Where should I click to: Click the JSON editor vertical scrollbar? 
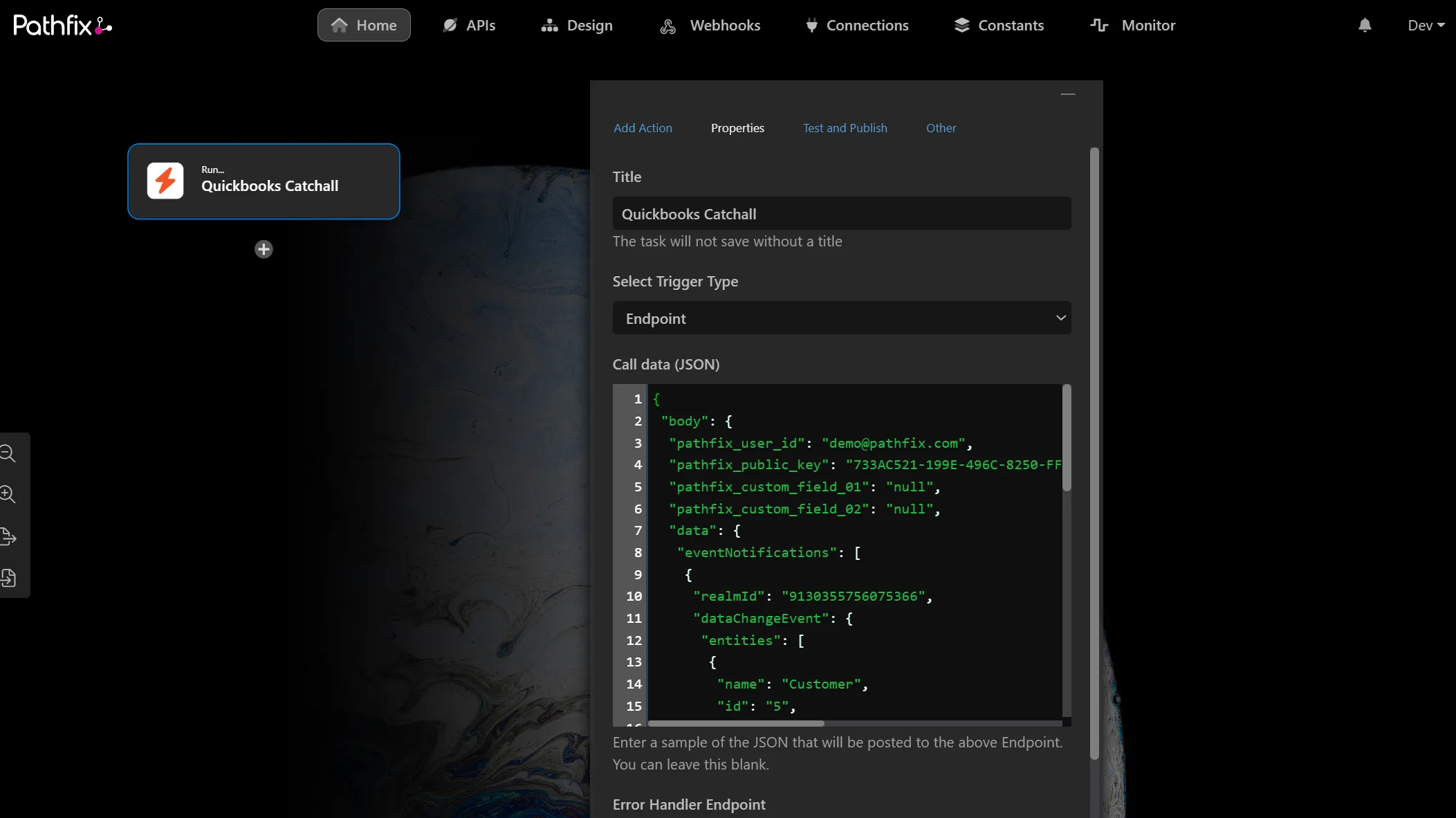[x=1067, y=439]
